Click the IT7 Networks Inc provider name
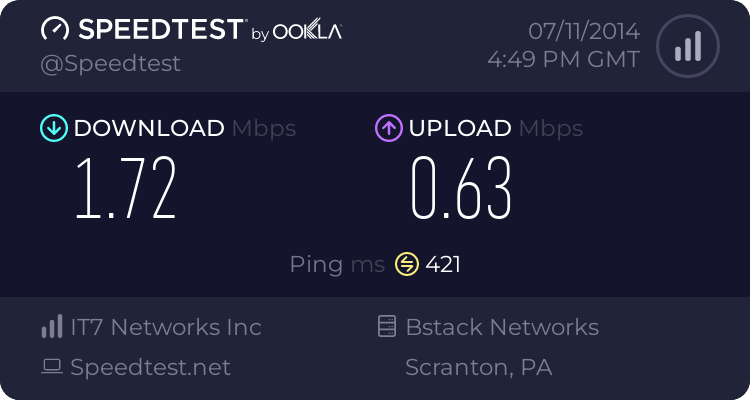Image resolution: width=750 pixels, height=400 pixels. coord(166,327)
